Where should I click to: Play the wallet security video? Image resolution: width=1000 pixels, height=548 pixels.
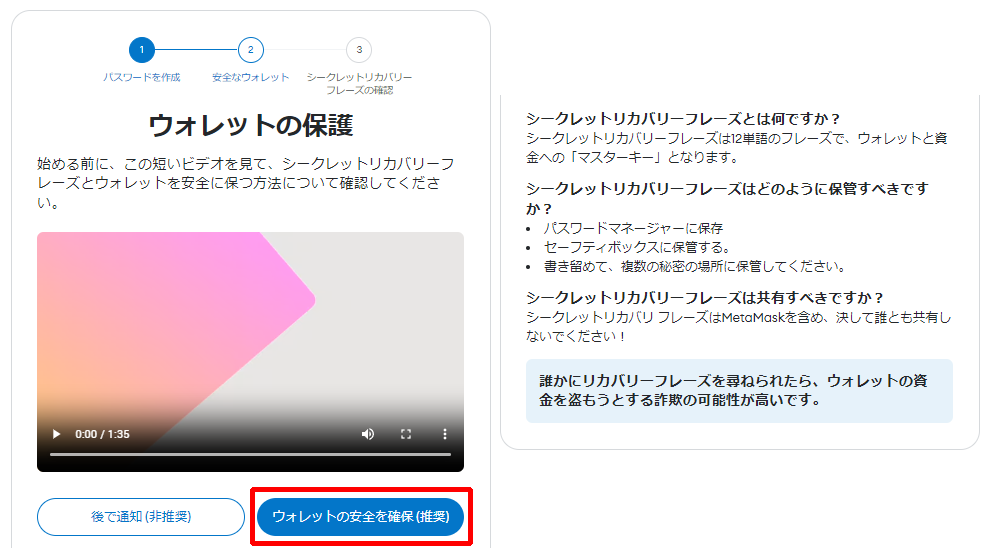click(57, 434)
